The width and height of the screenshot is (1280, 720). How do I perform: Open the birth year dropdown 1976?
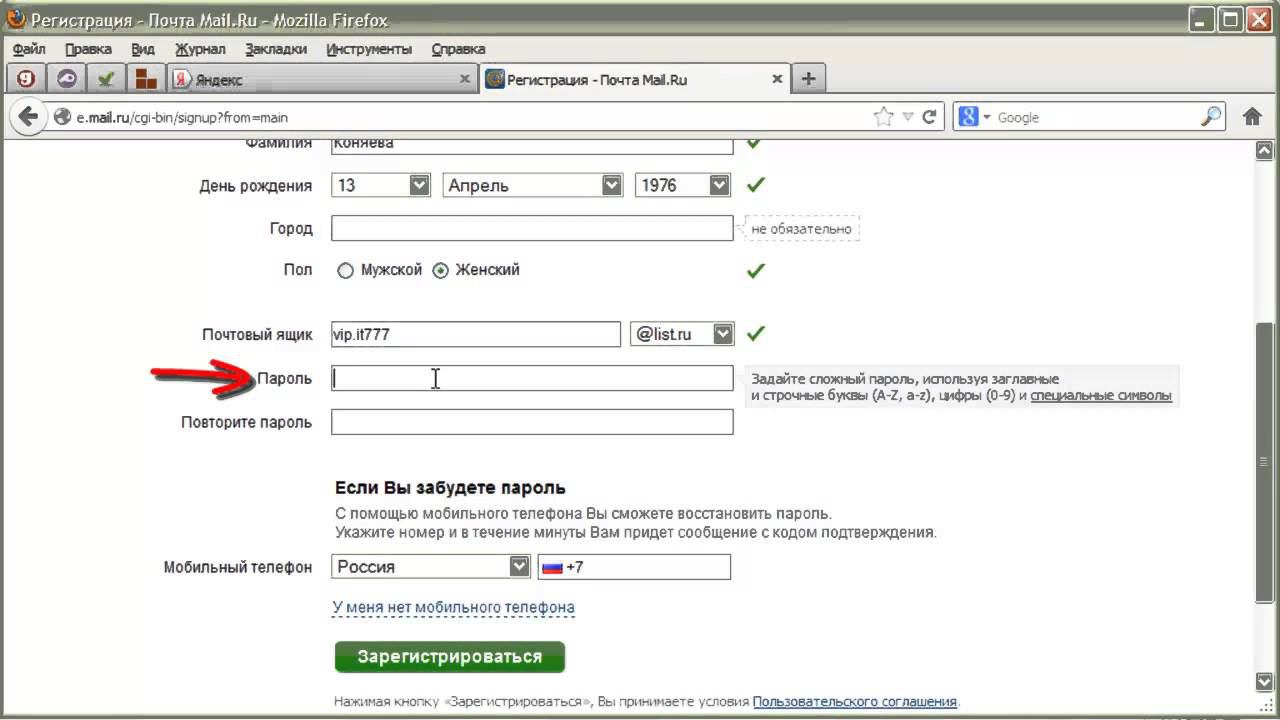click(683, 185)
